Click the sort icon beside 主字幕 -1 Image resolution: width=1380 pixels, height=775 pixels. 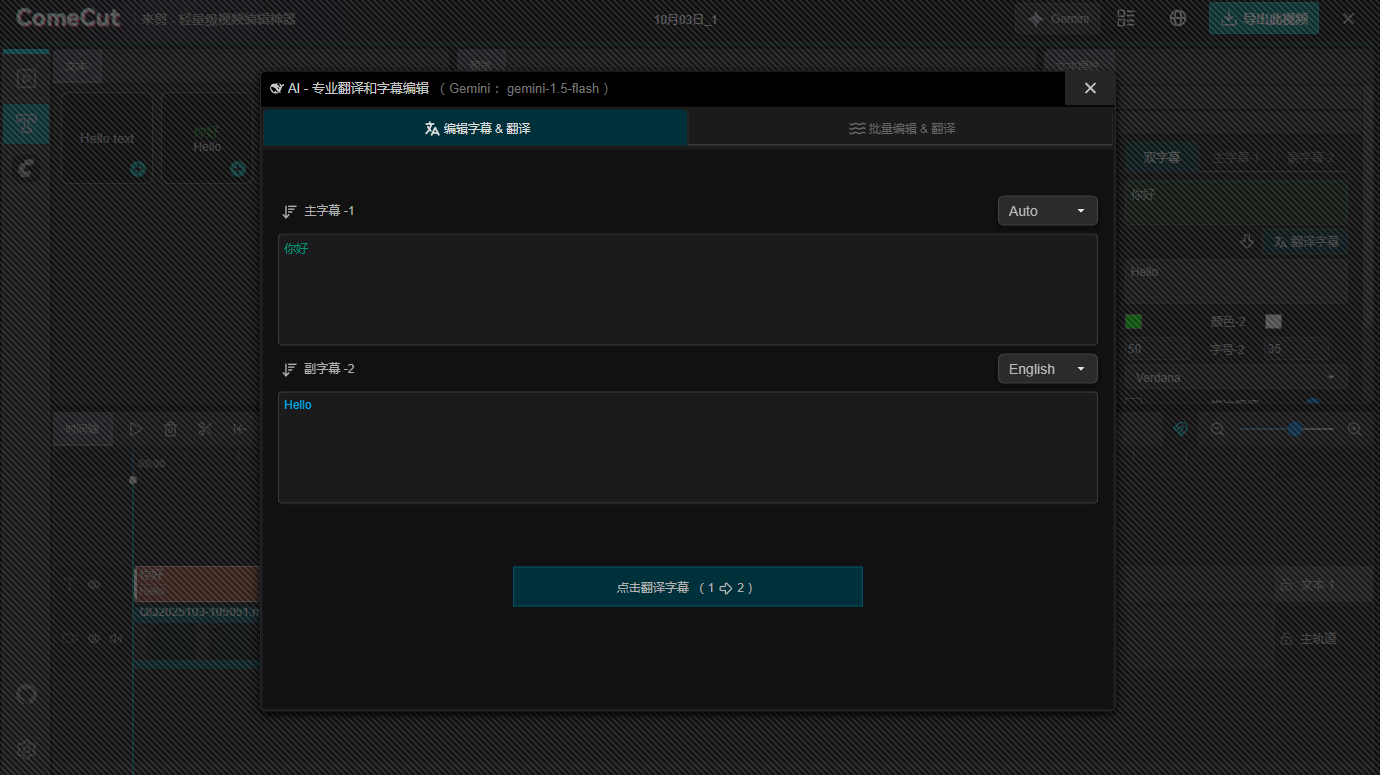[x=289, y=211]
